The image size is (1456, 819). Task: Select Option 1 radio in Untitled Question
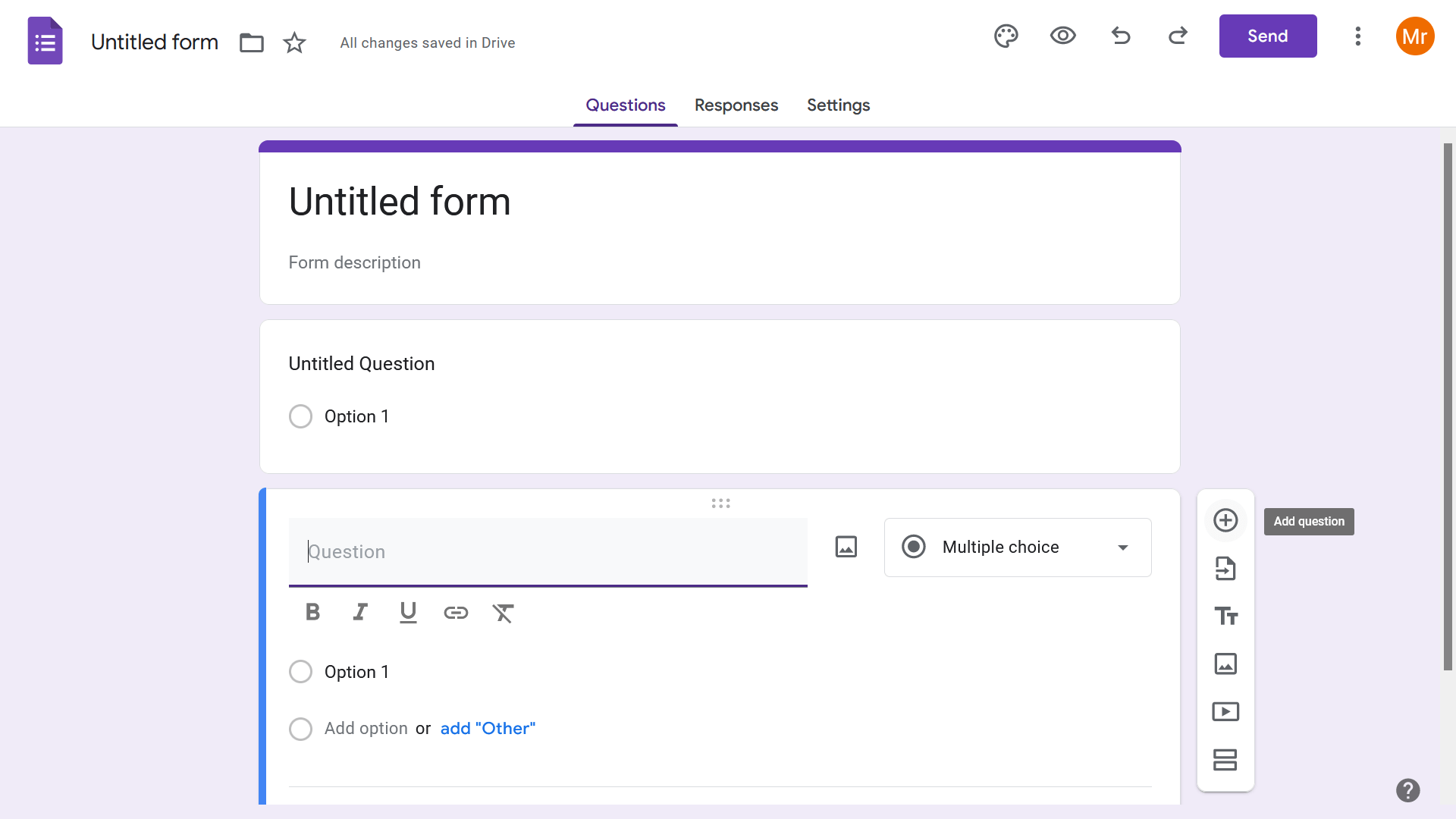[300, 416]
